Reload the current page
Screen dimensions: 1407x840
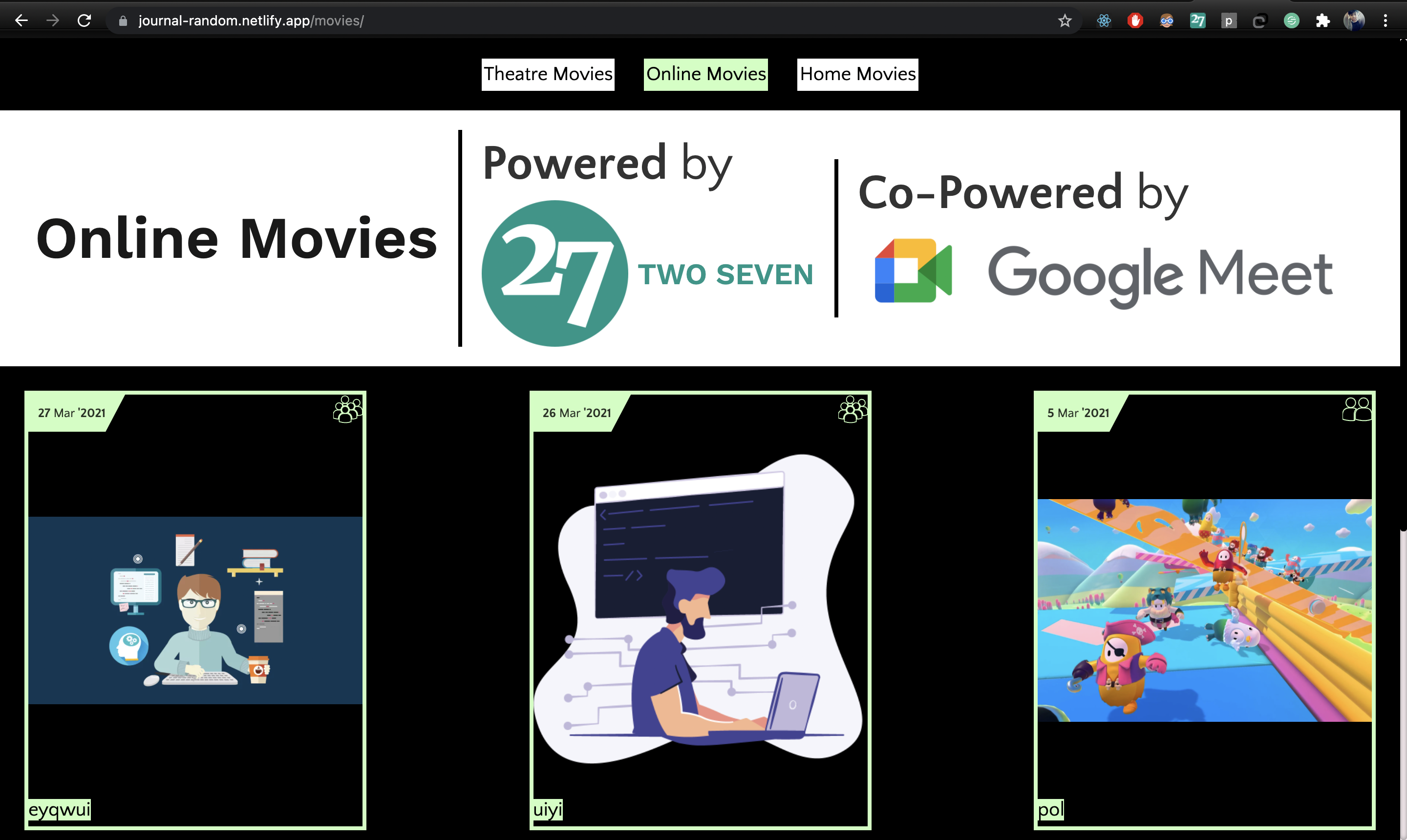click(85, 21)
